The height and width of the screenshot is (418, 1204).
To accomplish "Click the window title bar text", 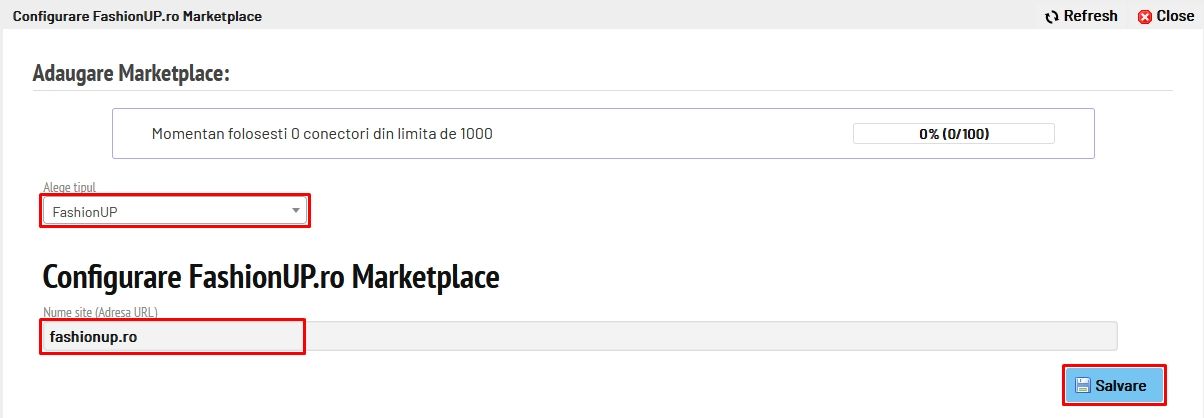I will (x=137, y=16).
